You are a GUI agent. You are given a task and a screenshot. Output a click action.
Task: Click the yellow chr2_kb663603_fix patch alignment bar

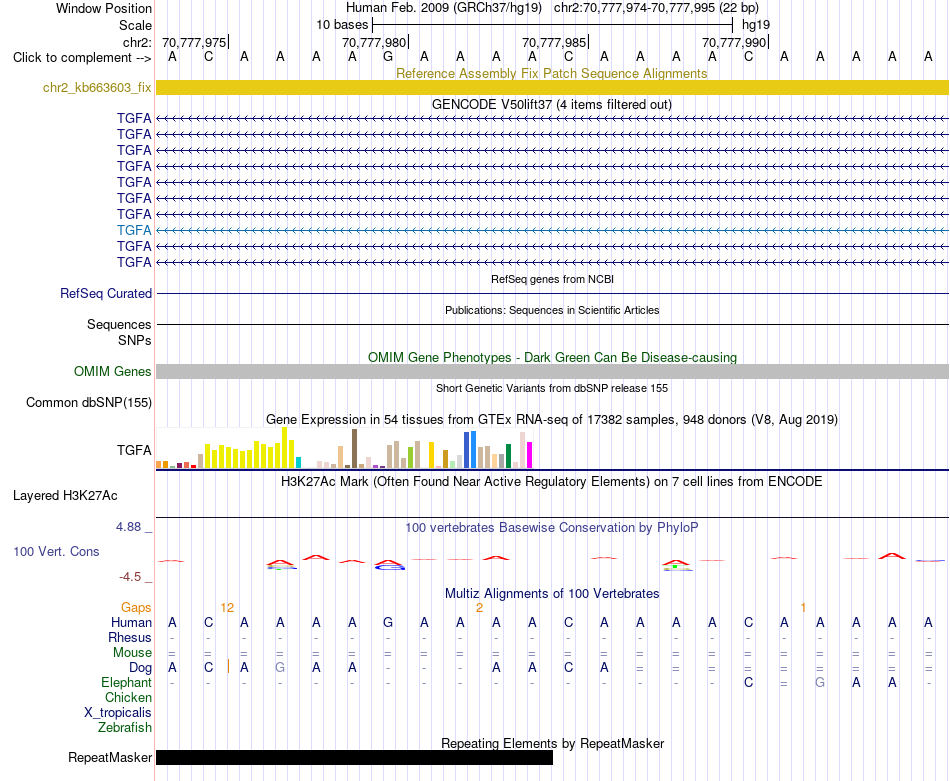tap(552, 87)
